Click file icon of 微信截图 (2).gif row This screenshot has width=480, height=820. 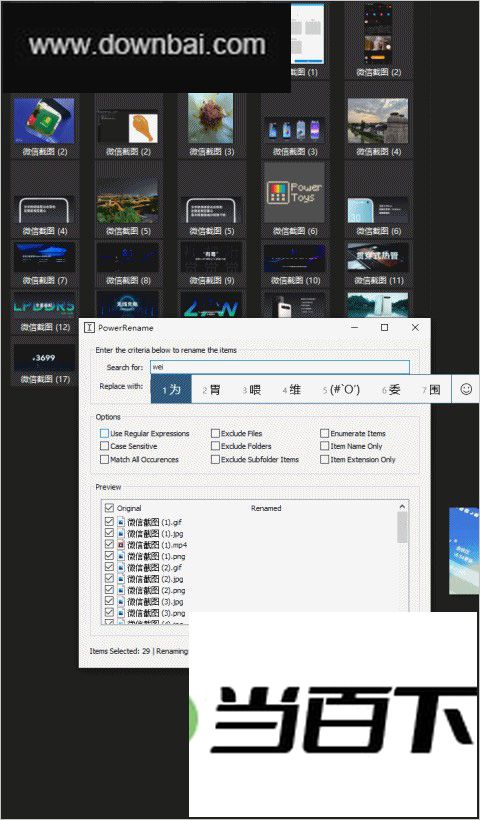pyautogui.click(x=121, y=567)
